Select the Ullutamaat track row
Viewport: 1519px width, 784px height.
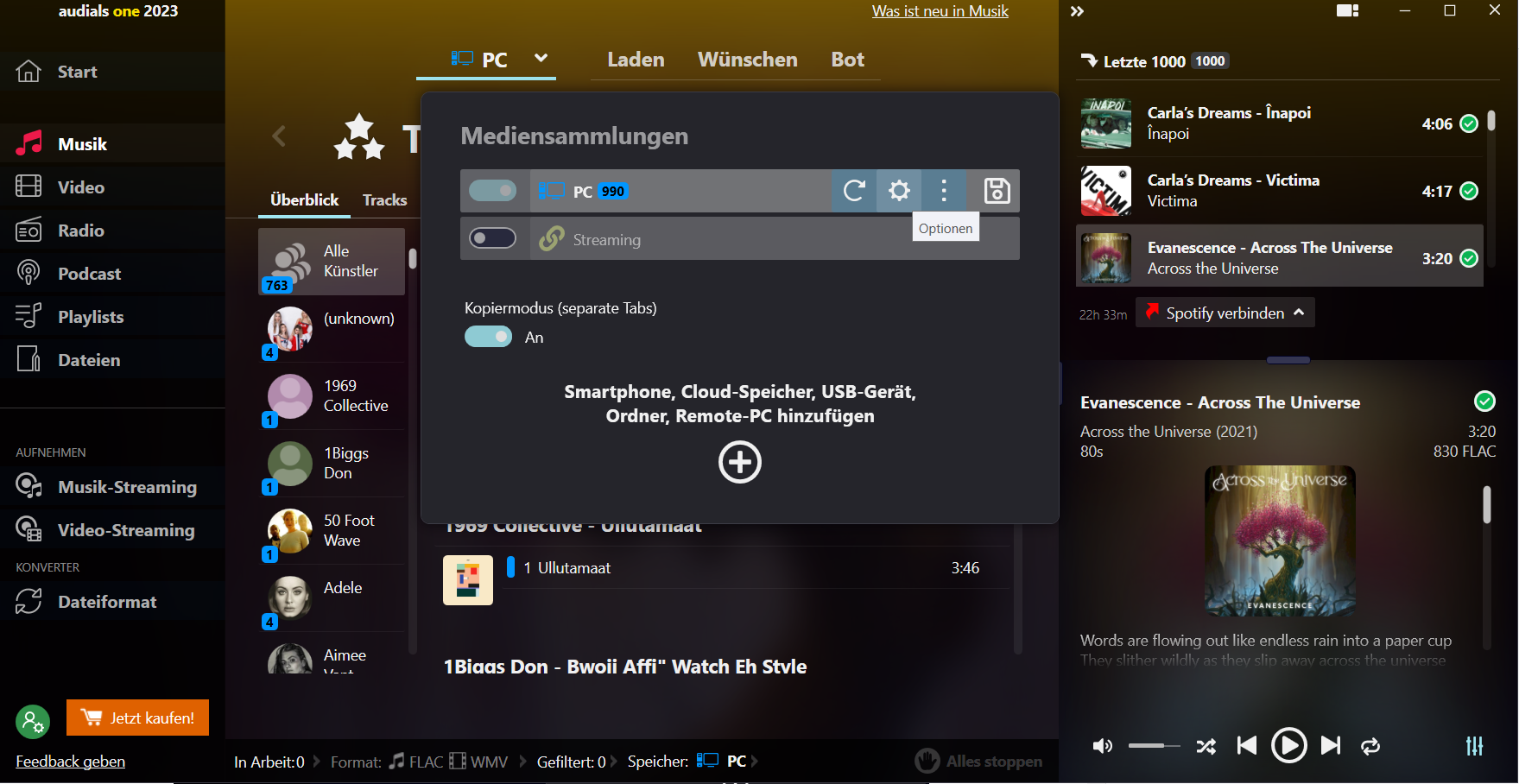coord(757,568)
